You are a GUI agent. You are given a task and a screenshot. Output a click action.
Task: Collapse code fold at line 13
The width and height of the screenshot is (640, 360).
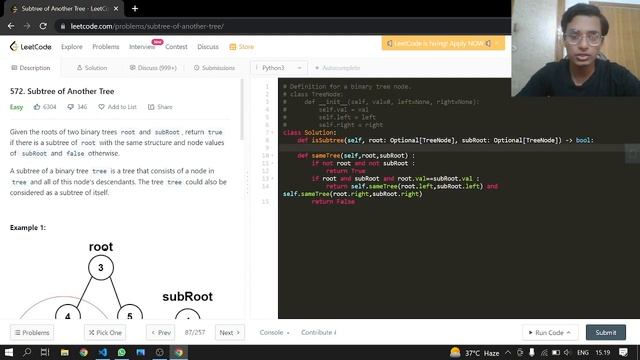pyautogui.click(x=272, y=179)
